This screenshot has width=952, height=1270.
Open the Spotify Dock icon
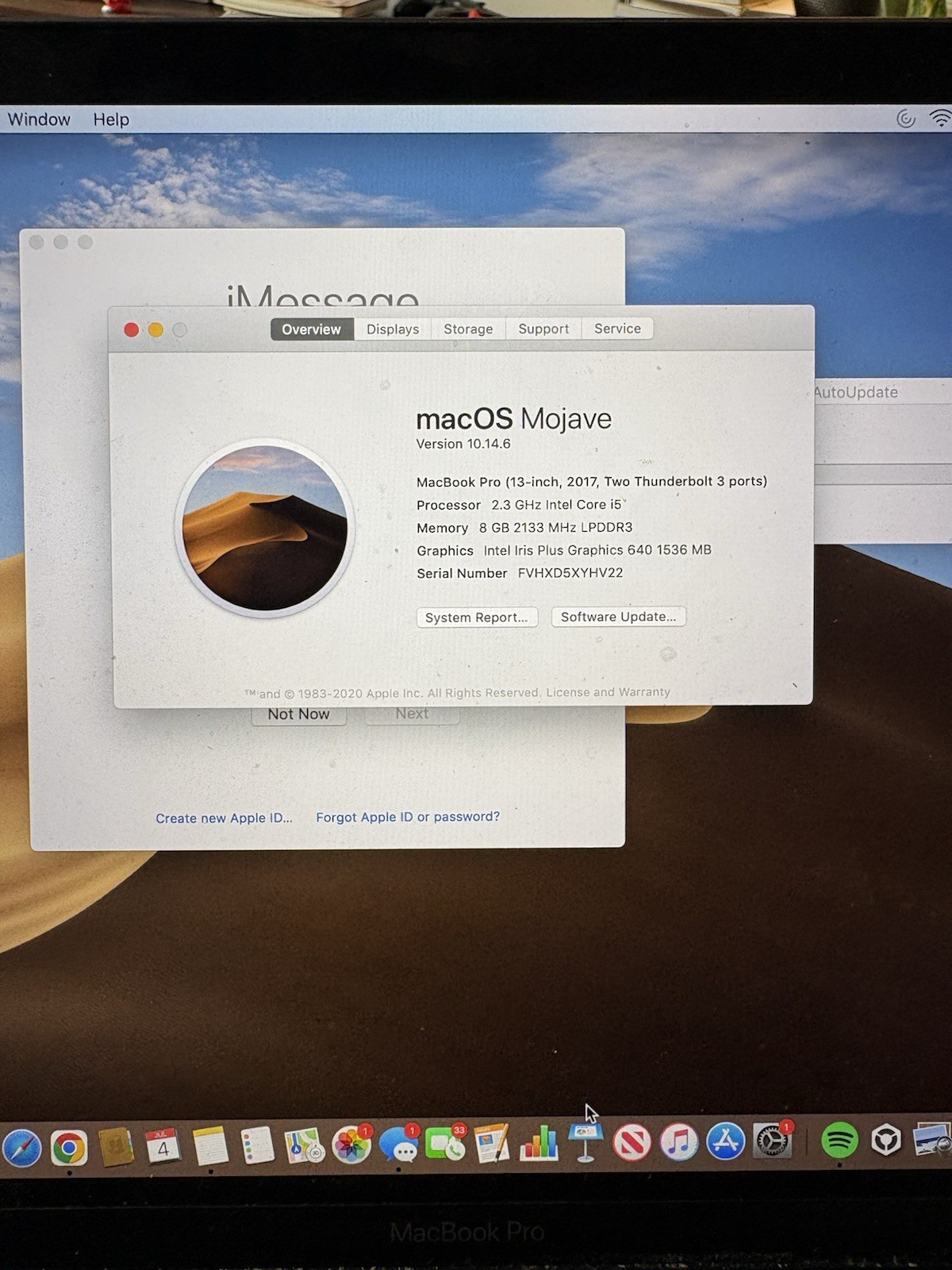pos(839,1141)
